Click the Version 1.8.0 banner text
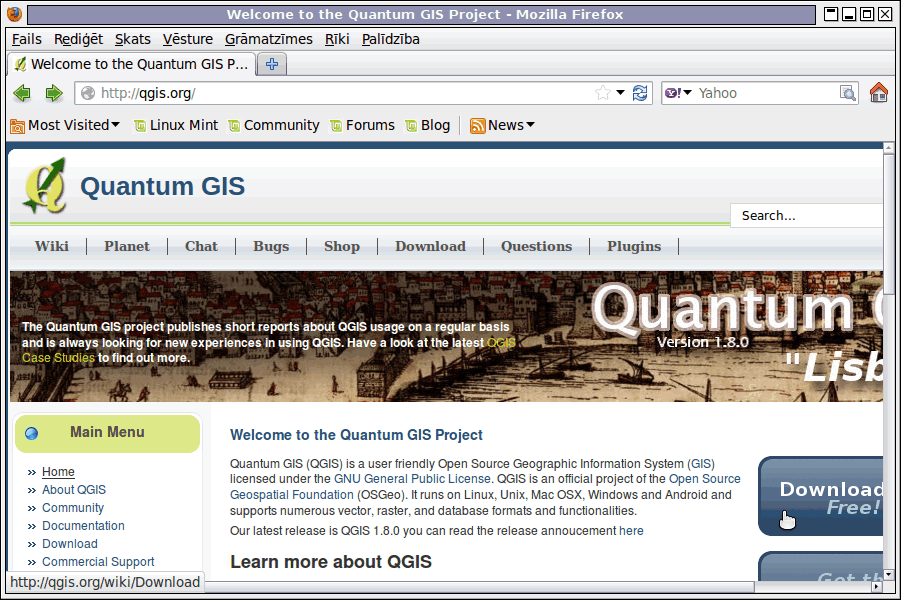Screen dimensions: 901x600 (703, 343)
